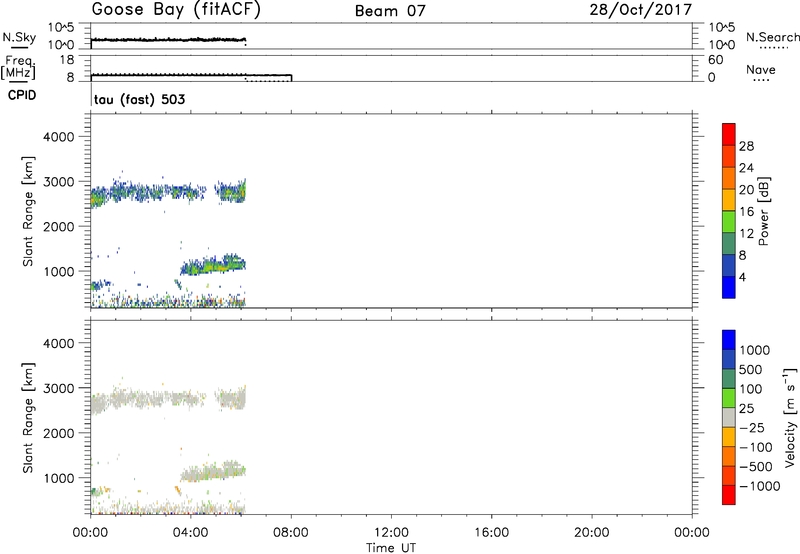Select the "Beam 07" heading text
The image size is (800, 554).
coord(390,11)
